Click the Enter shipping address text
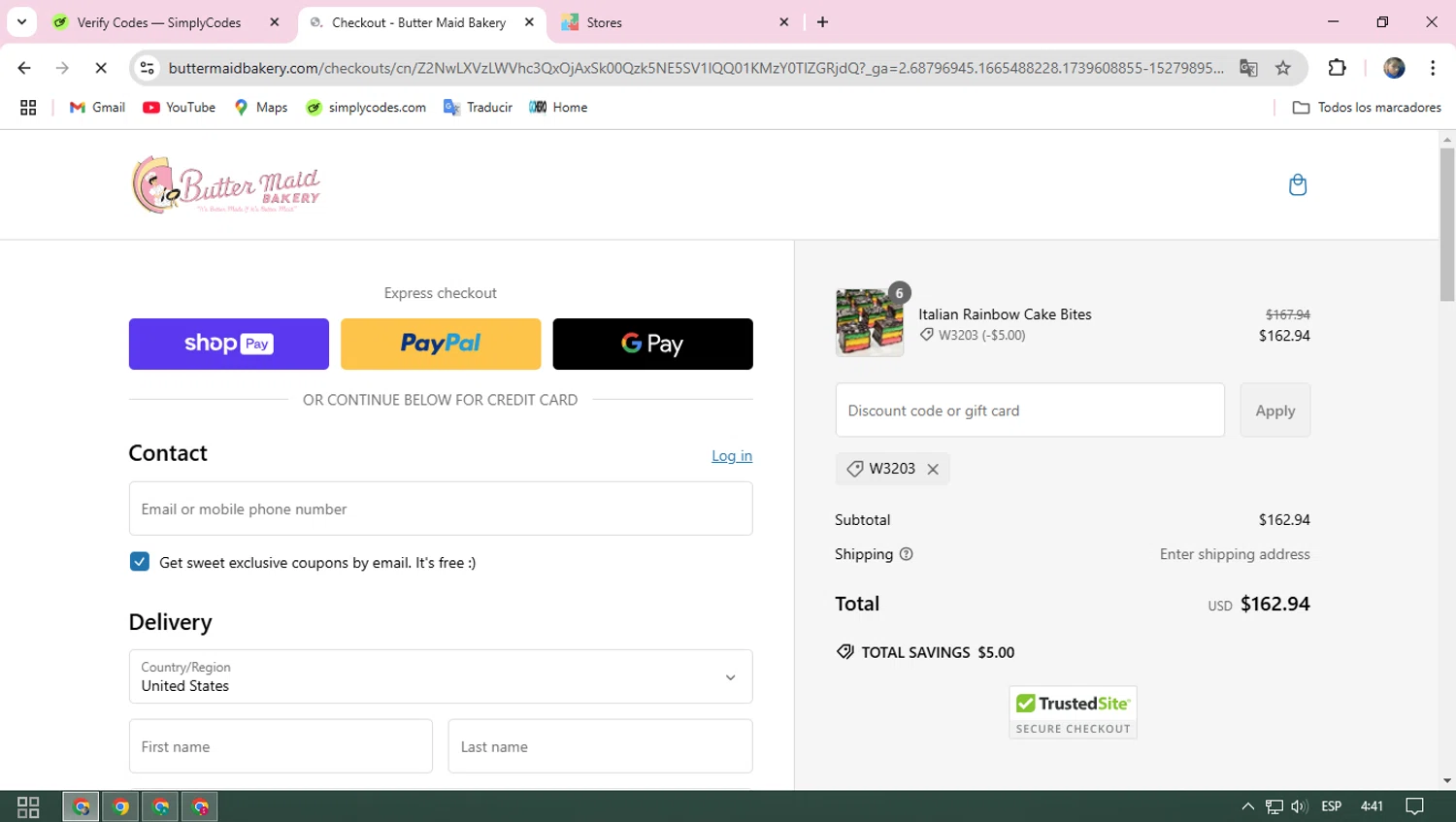This screenshot has height=822, width=1456. coord(1235,554)
